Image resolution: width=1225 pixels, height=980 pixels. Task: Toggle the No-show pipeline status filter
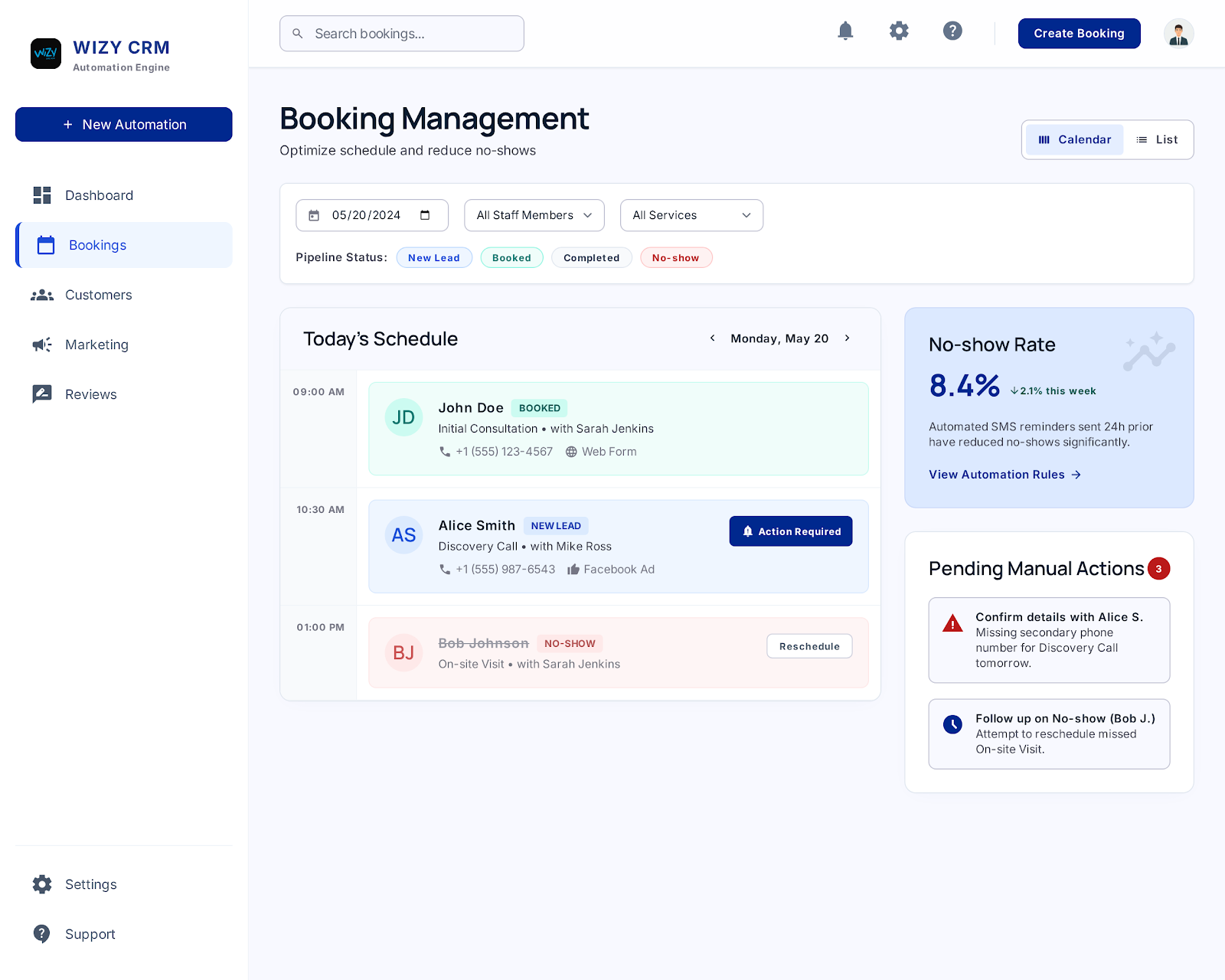[676, 257]
